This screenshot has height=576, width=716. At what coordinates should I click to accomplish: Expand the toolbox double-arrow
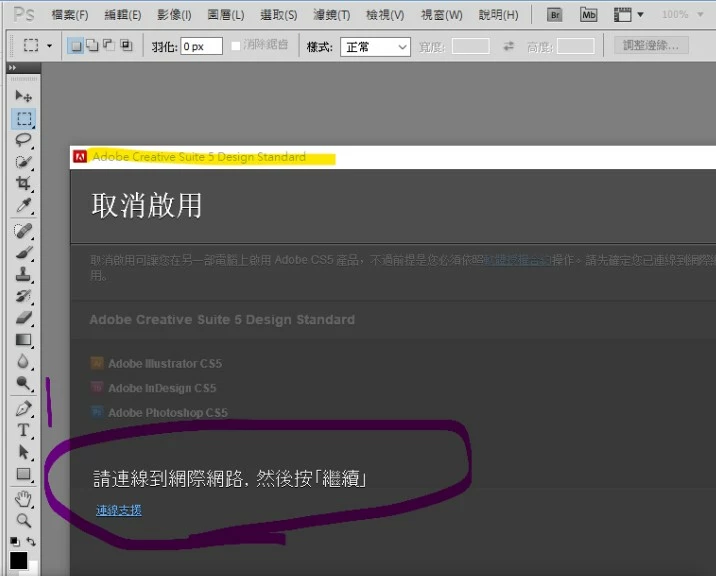coord(12,68)
